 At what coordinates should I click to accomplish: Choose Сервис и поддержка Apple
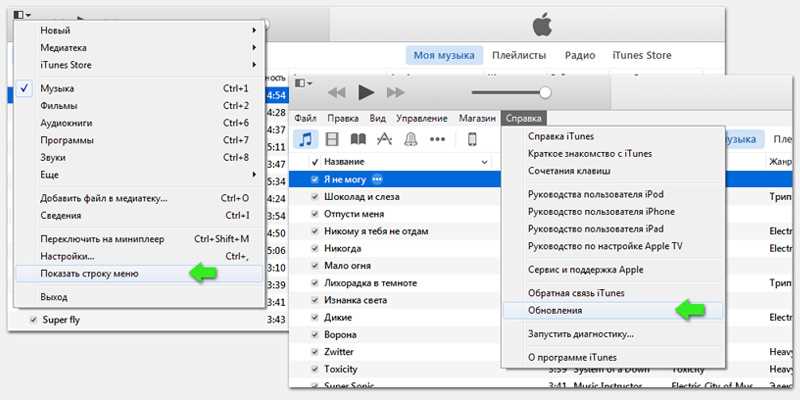tap(613, 269)
